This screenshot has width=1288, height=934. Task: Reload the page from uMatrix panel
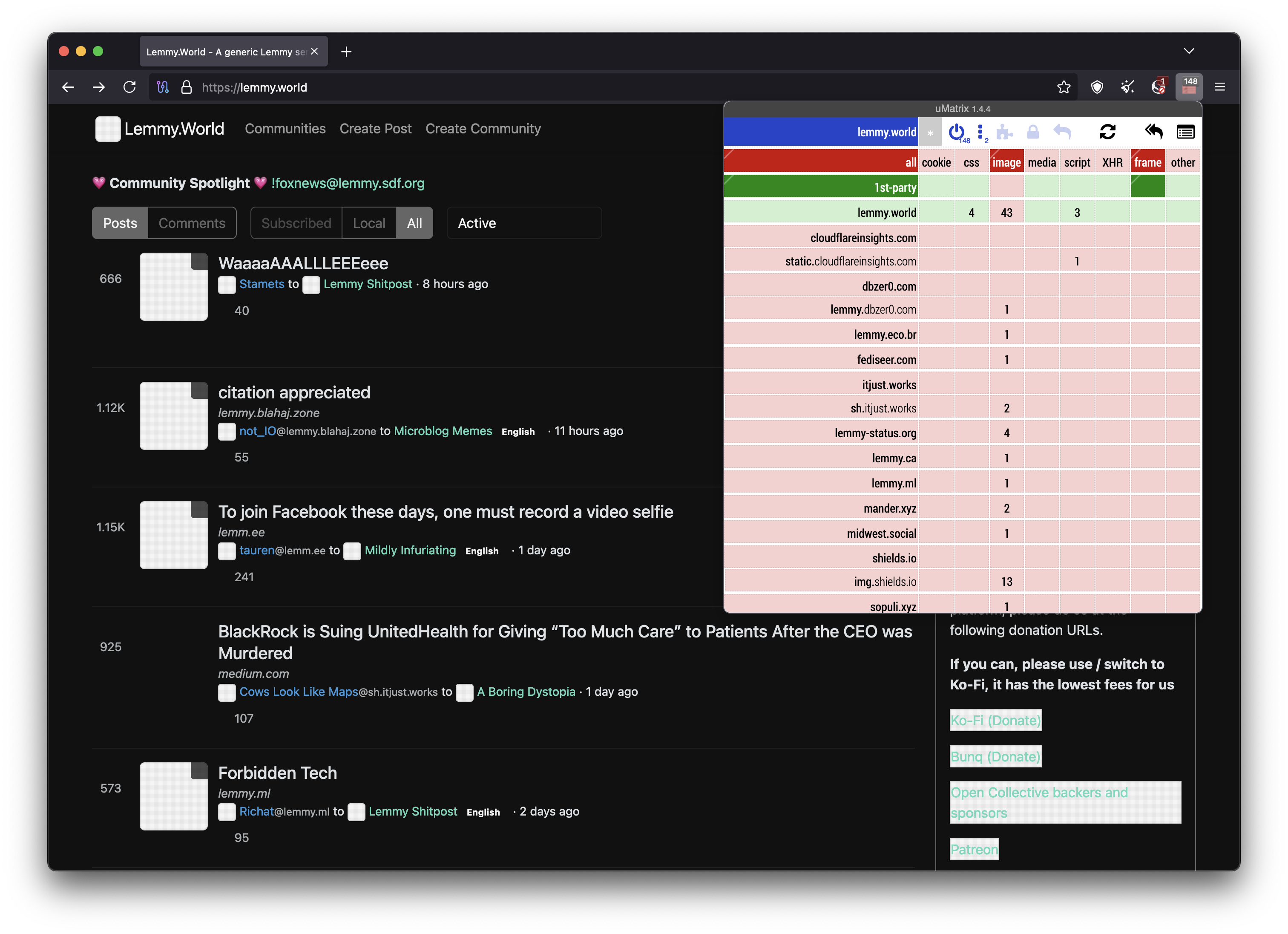coord(1107,133)
